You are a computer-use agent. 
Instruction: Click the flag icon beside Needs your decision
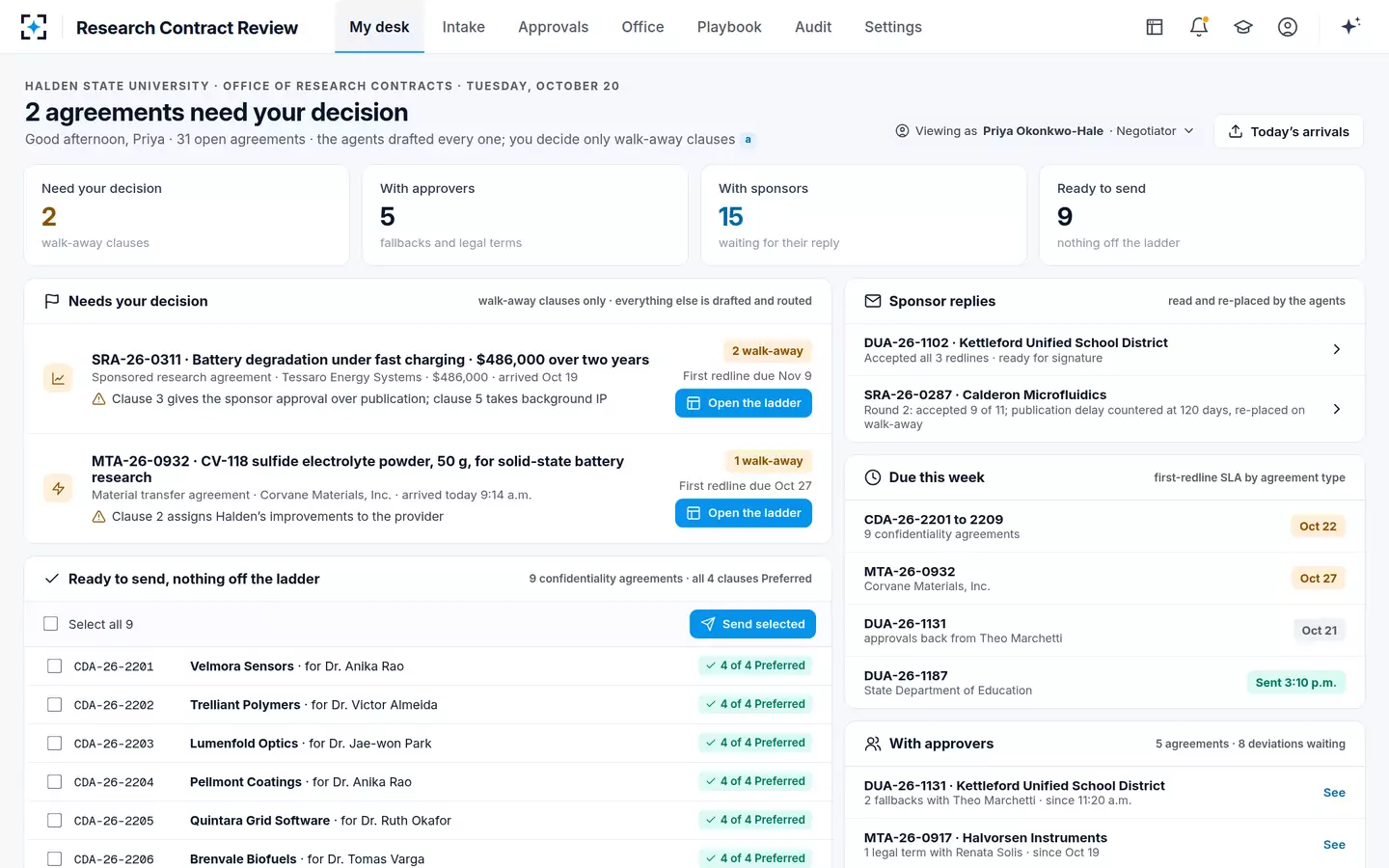click(52, 301)
